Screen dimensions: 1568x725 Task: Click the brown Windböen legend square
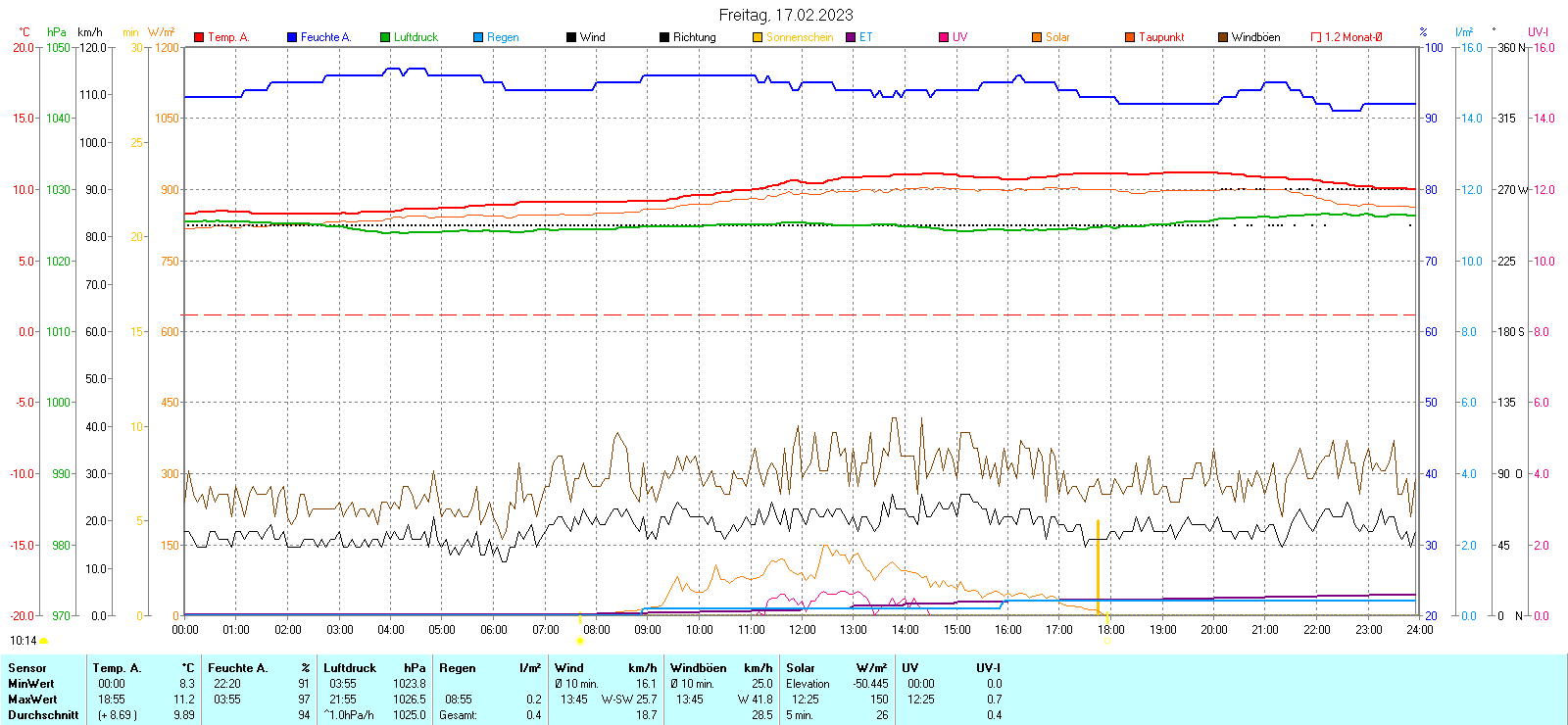coord(1223,37)
